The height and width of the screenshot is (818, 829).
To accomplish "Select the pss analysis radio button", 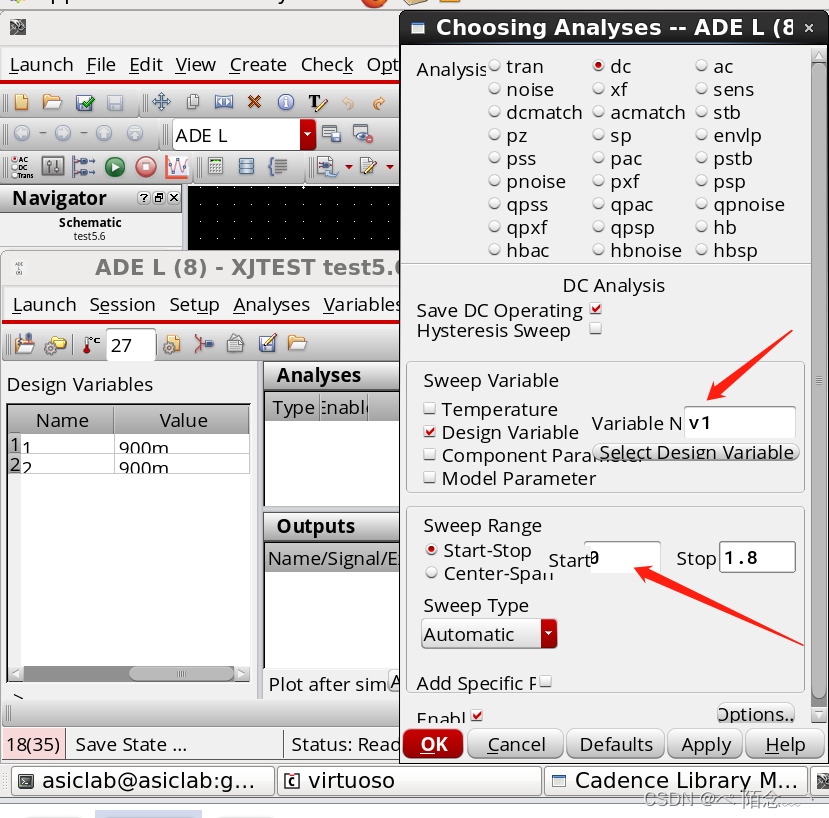I will click(x=494, y=158).
